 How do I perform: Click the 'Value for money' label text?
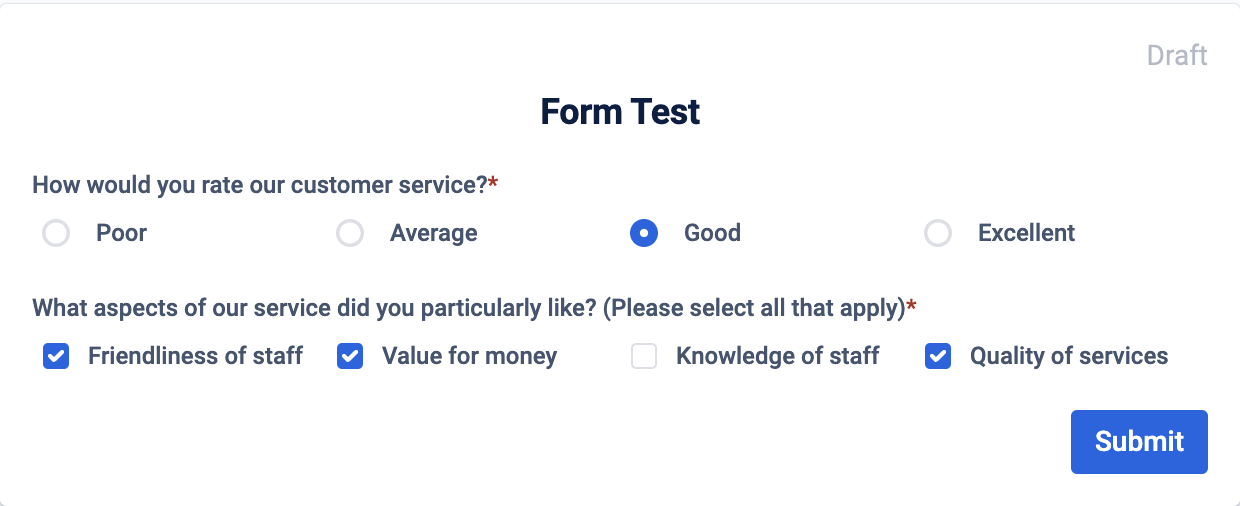point(469,356)
